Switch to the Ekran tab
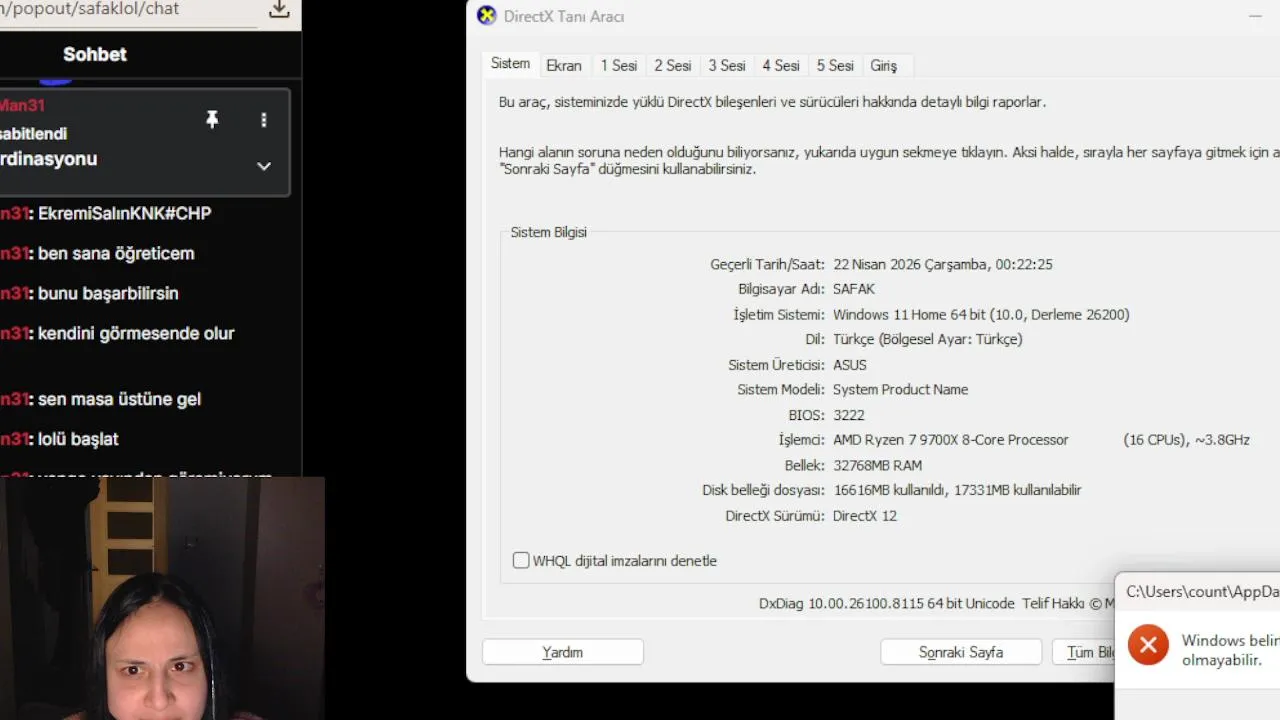 pos(564,65)
